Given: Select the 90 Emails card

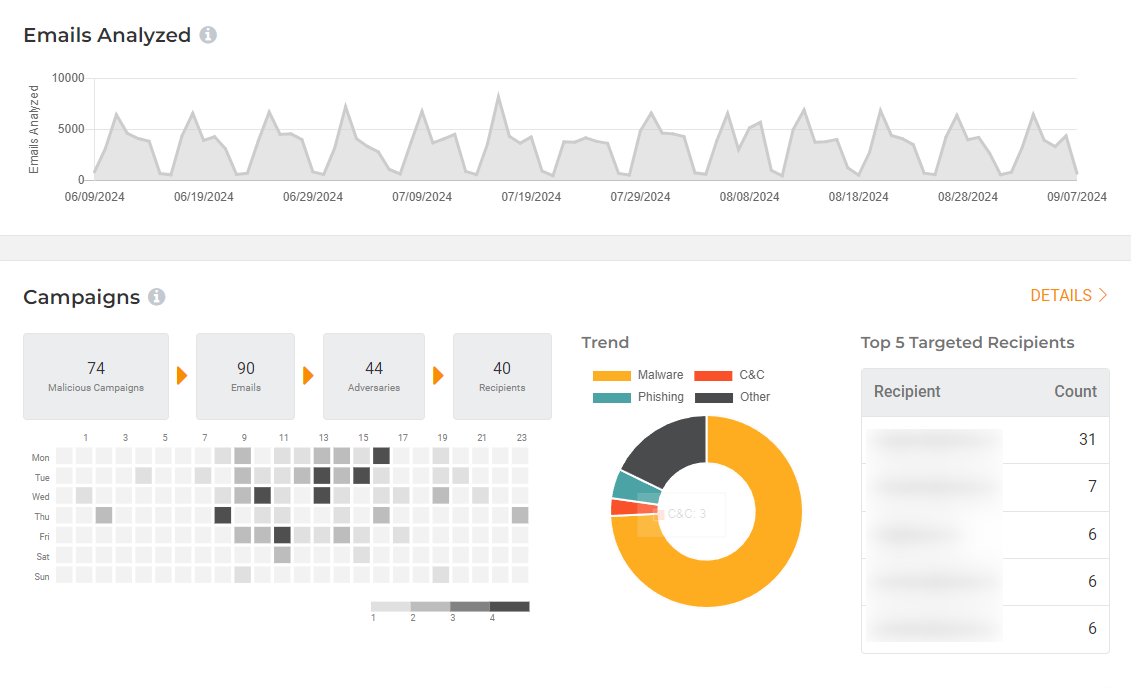Looking at the screenshot, I should click(245, 376).
